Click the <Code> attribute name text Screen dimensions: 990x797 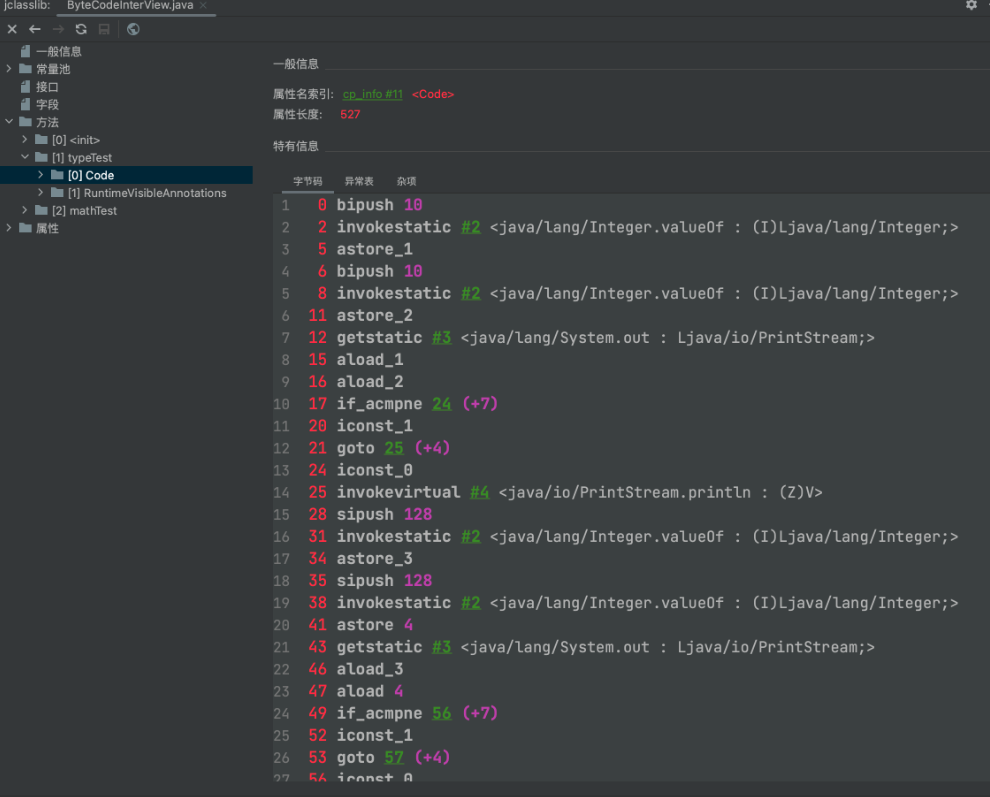pos(433,94)
